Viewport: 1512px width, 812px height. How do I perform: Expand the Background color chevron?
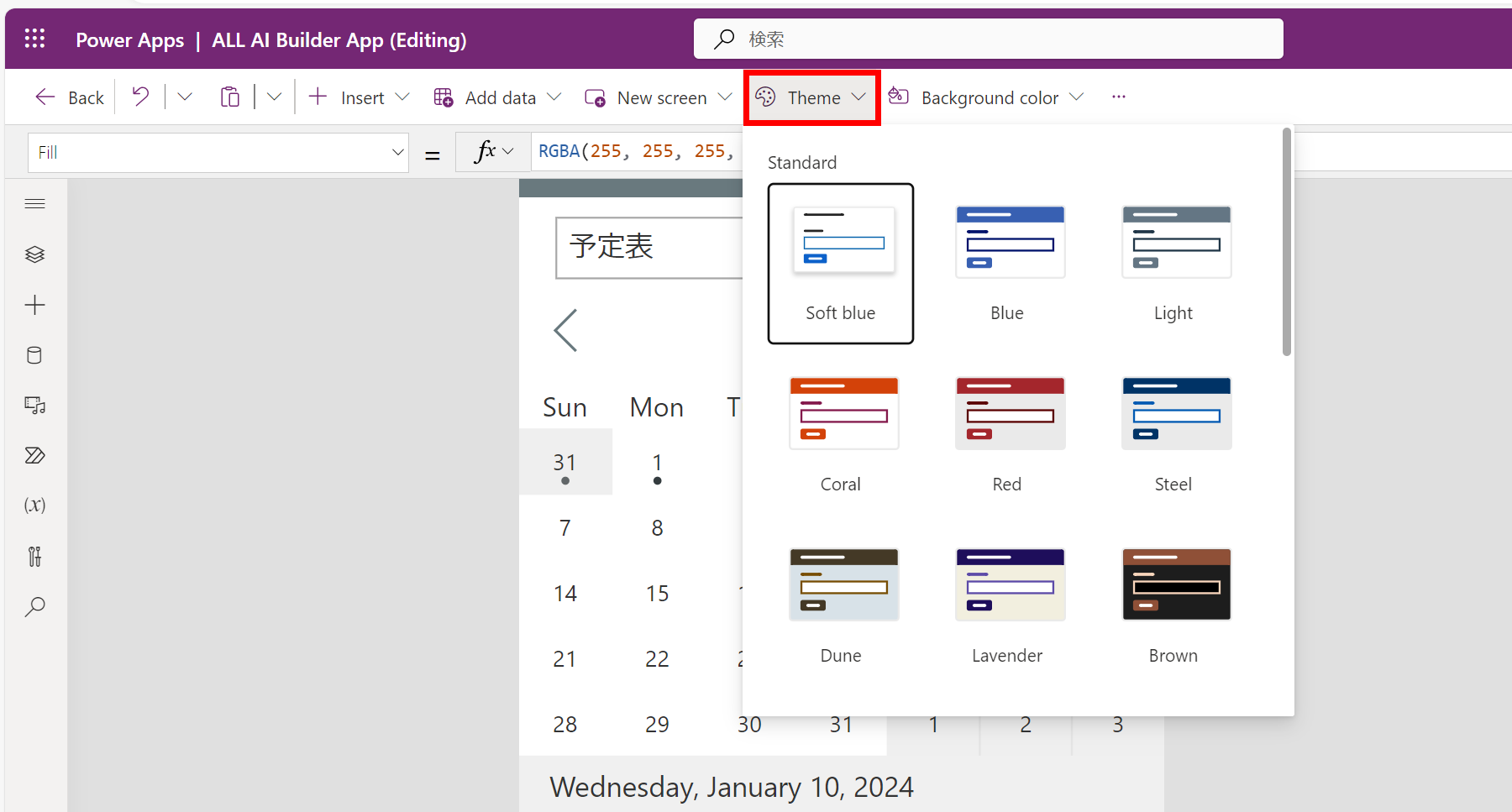(1077, 97)
